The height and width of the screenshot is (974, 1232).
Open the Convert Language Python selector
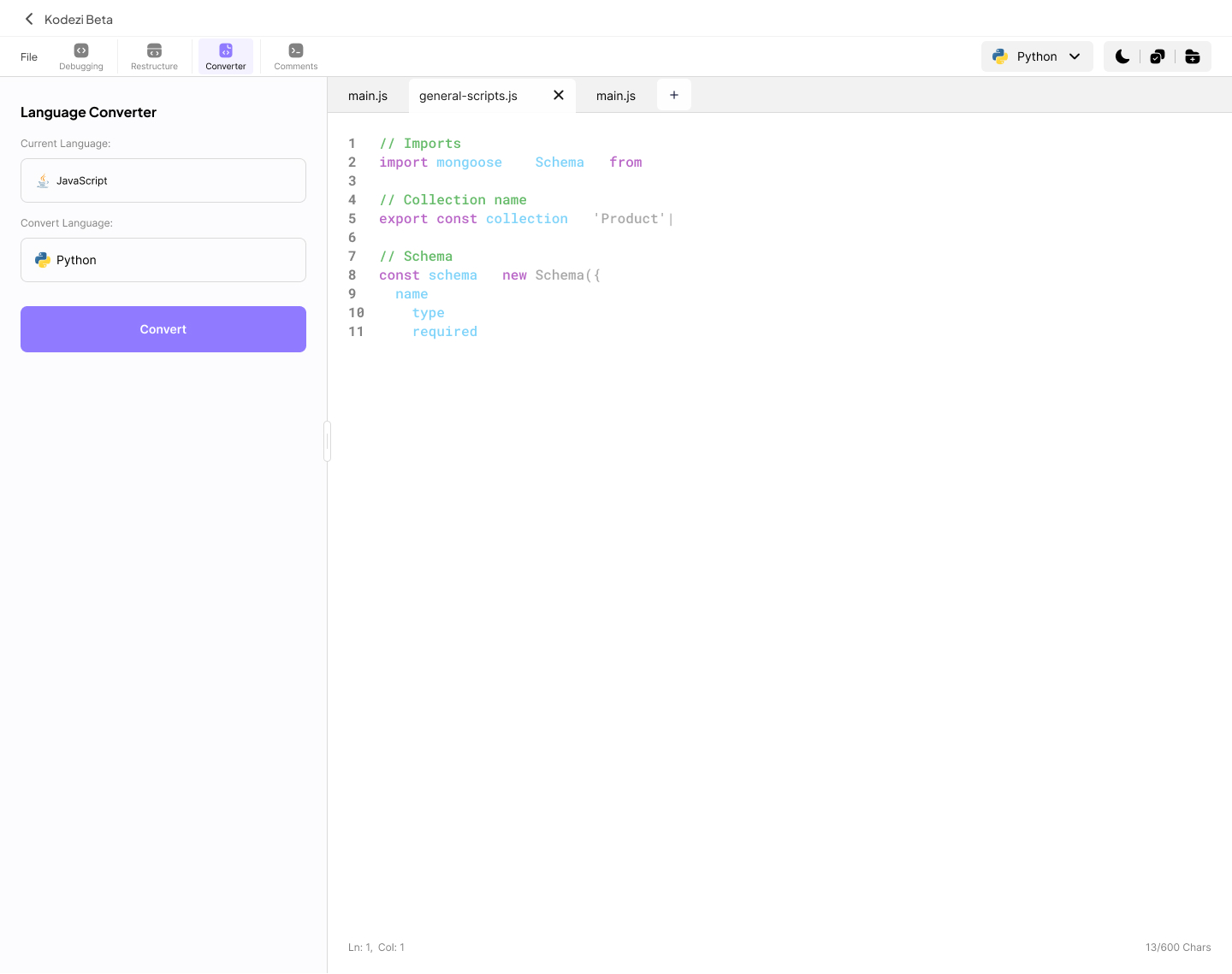163,260
